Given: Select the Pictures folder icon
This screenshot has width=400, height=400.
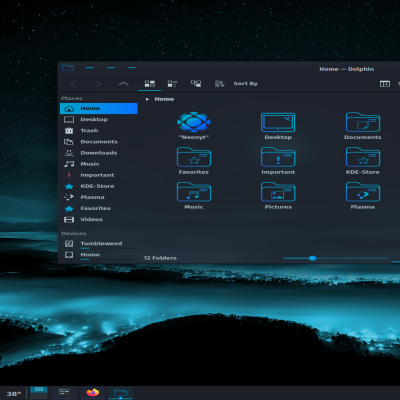Looking at the screenshot, I should point(278,192).
